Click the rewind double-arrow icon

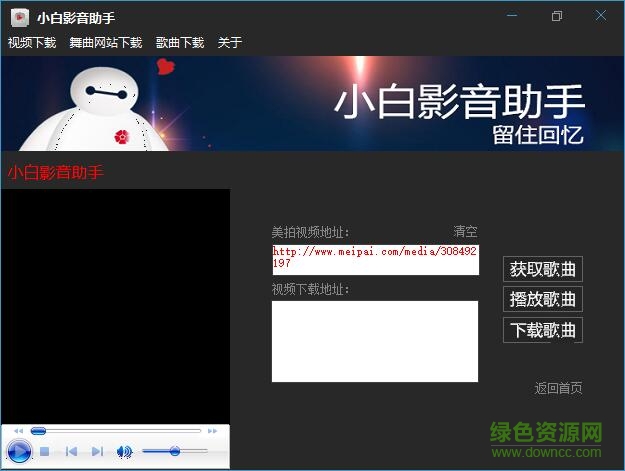tap(18, 431)
